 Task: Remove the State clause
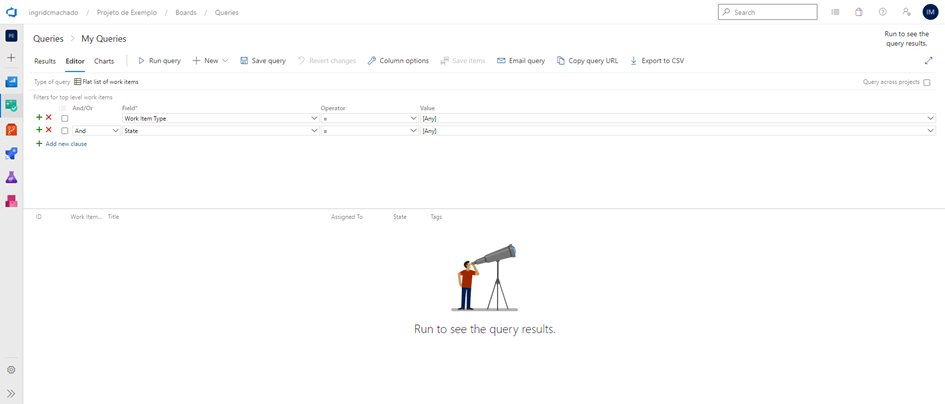click(x=49, y=130)
